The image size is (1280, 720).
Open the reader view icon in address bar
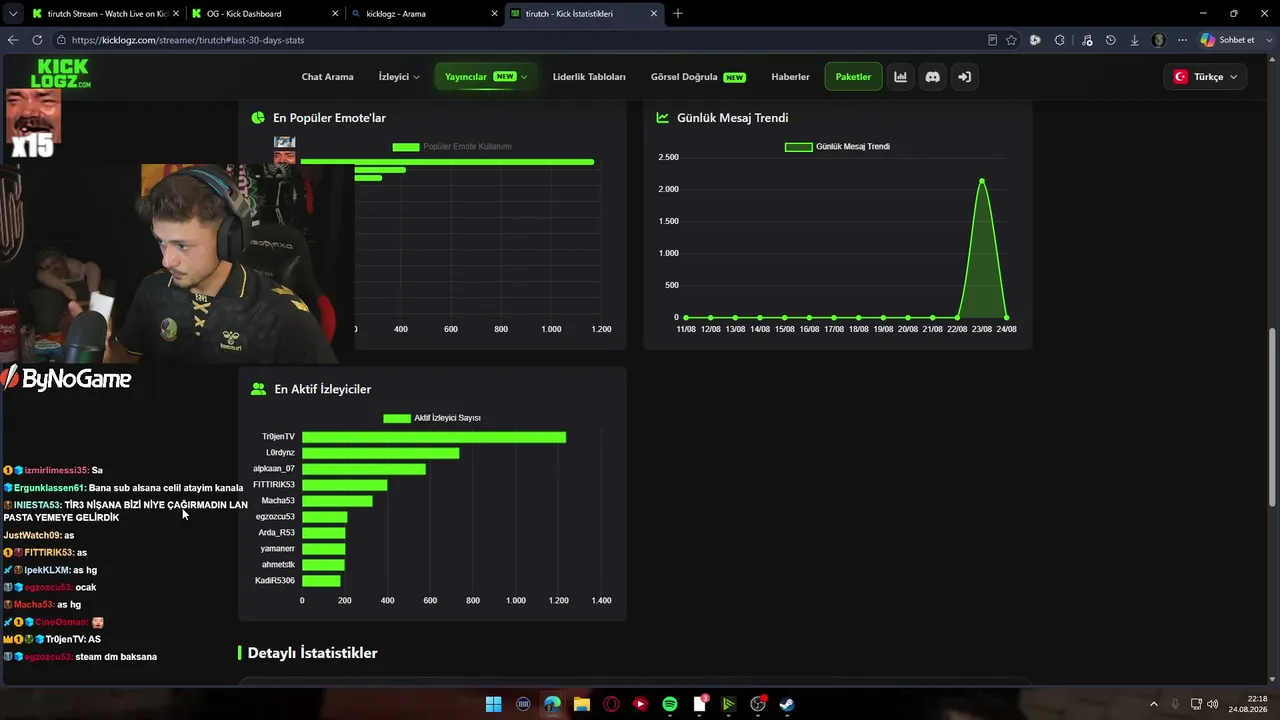(992, 40)
